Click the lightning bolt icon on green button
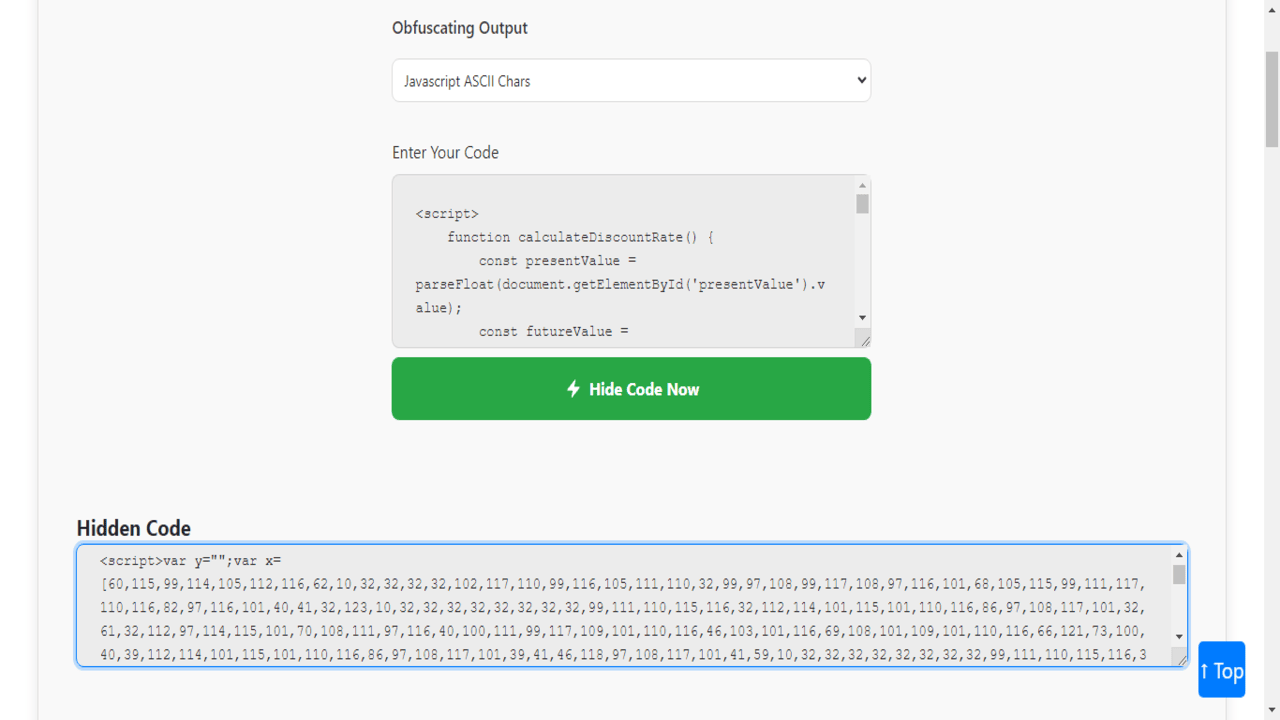The image size is (1280, 720). point(573,390)
